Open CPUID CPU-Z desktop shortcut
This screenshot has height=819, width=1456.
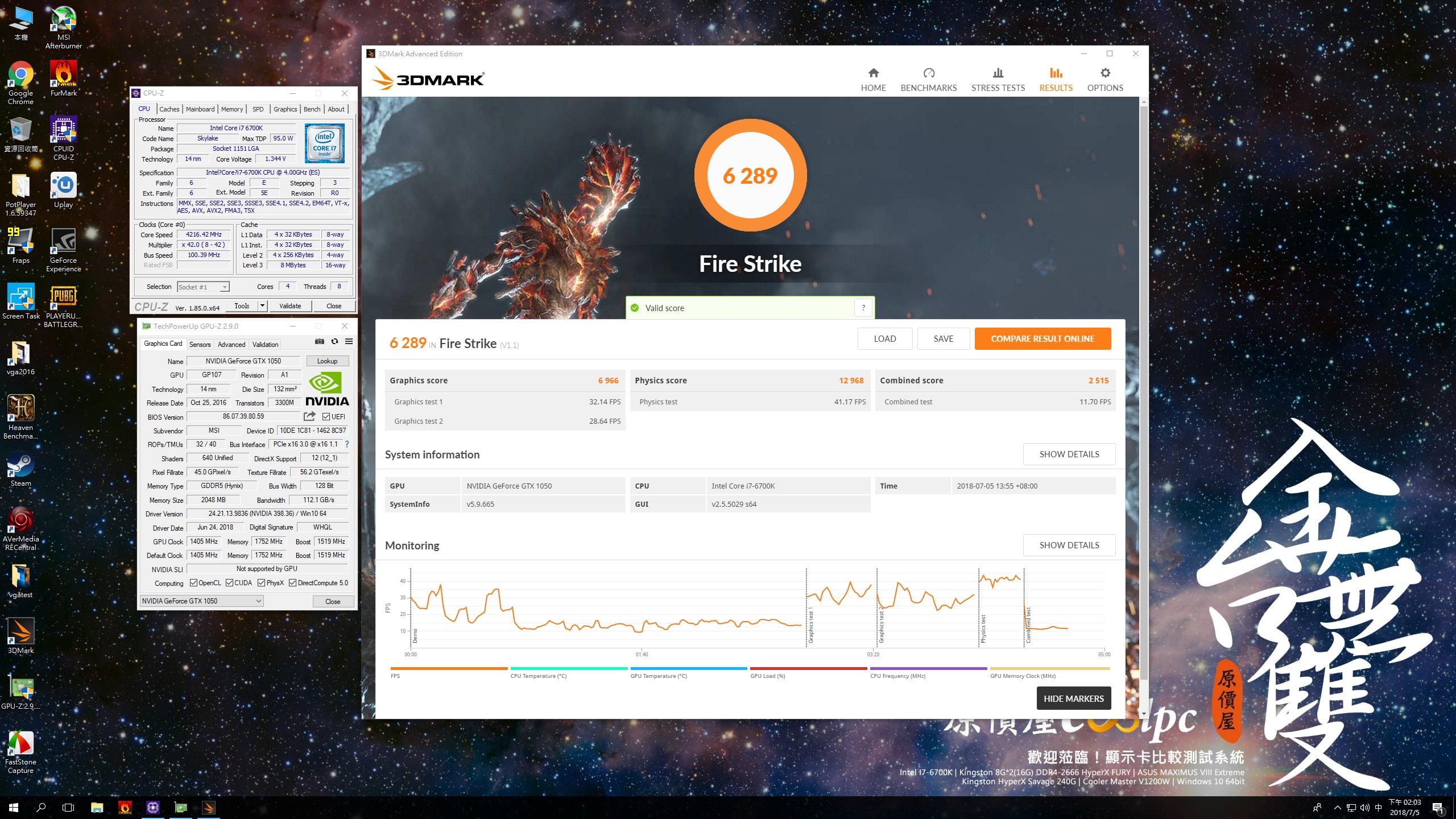coord(64,139)
